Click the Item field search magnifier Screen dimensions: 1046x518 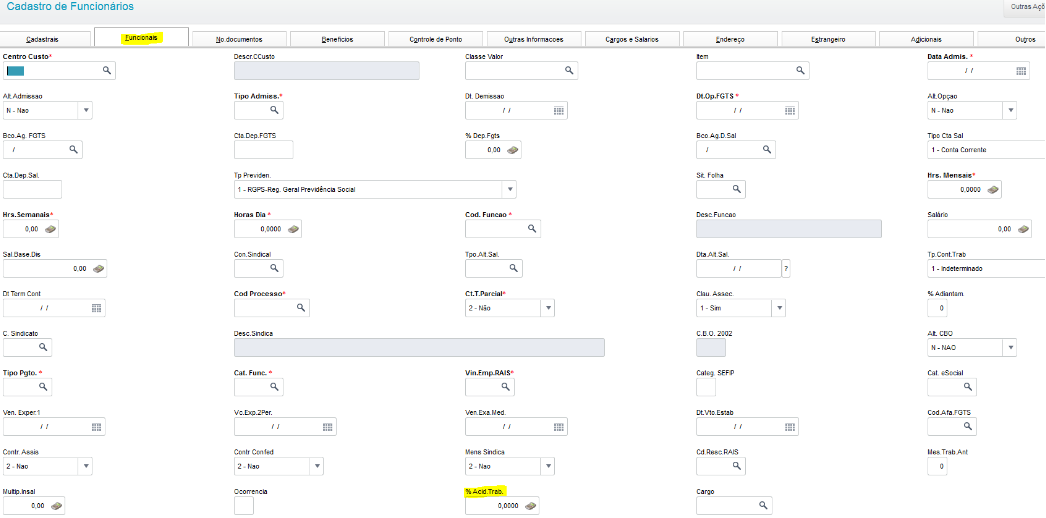tap(800, 70)
